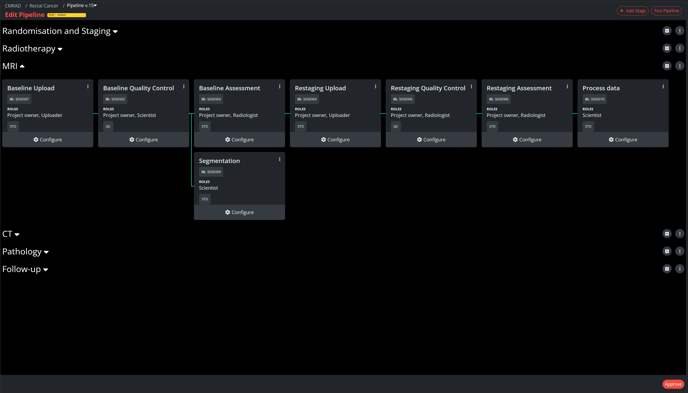688x393 pixels.
Task: Click the ID tag on the Restaging Upload card
Action: pos(307,99)
